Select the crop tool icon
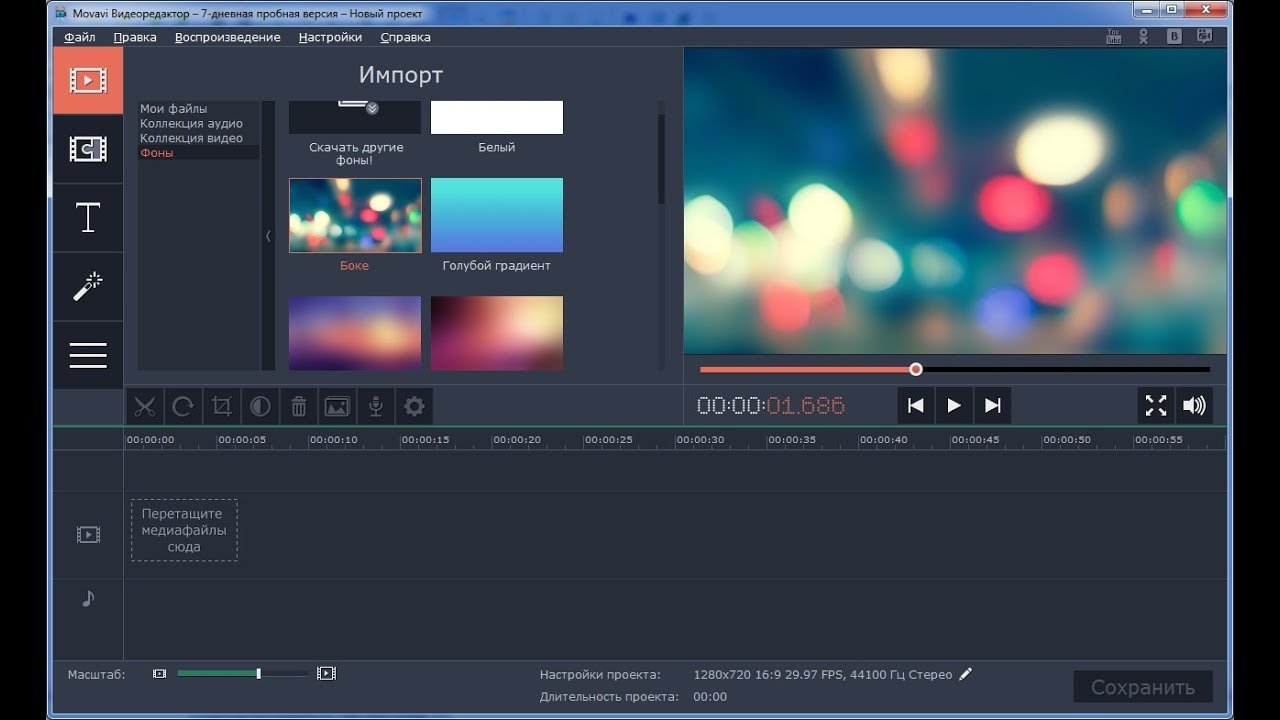This screenshot has width=1280, height=720. 222,406
